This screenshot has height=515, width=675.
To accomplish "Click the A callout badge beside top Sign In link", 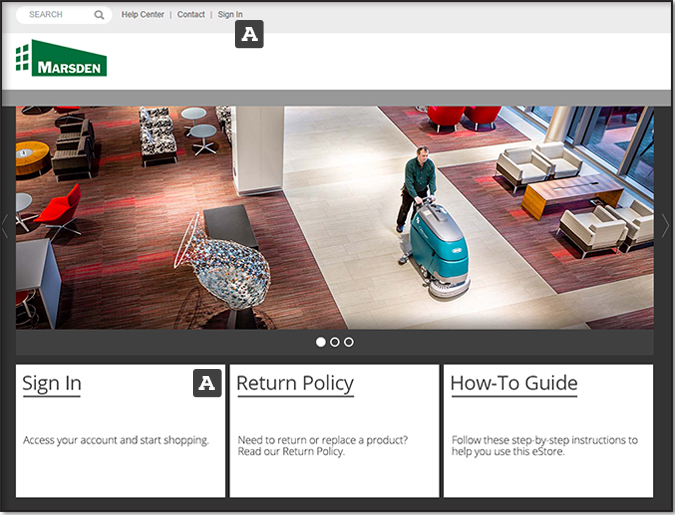I will (249, 35).
